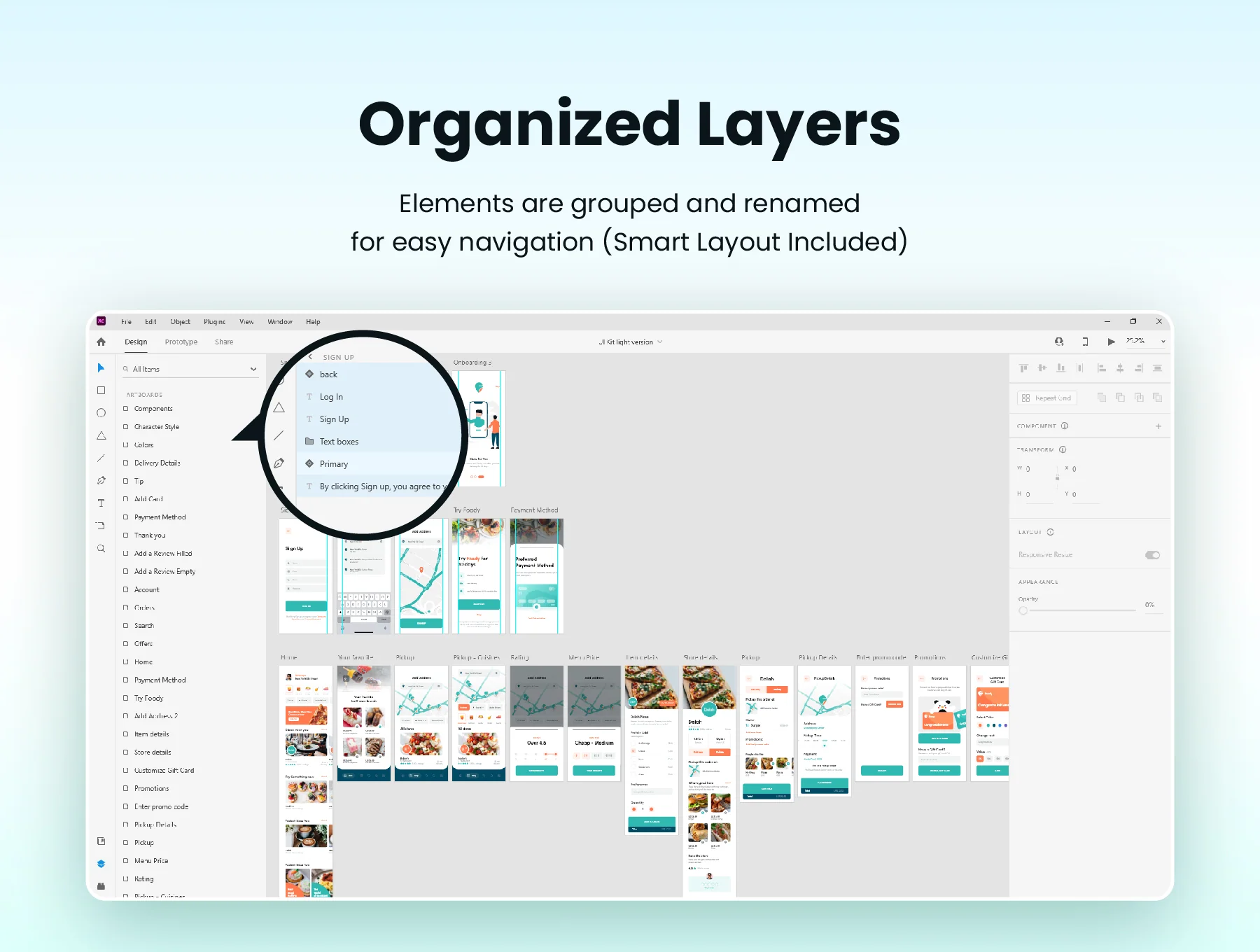Click the Align Center horizontally icon

1120,368
